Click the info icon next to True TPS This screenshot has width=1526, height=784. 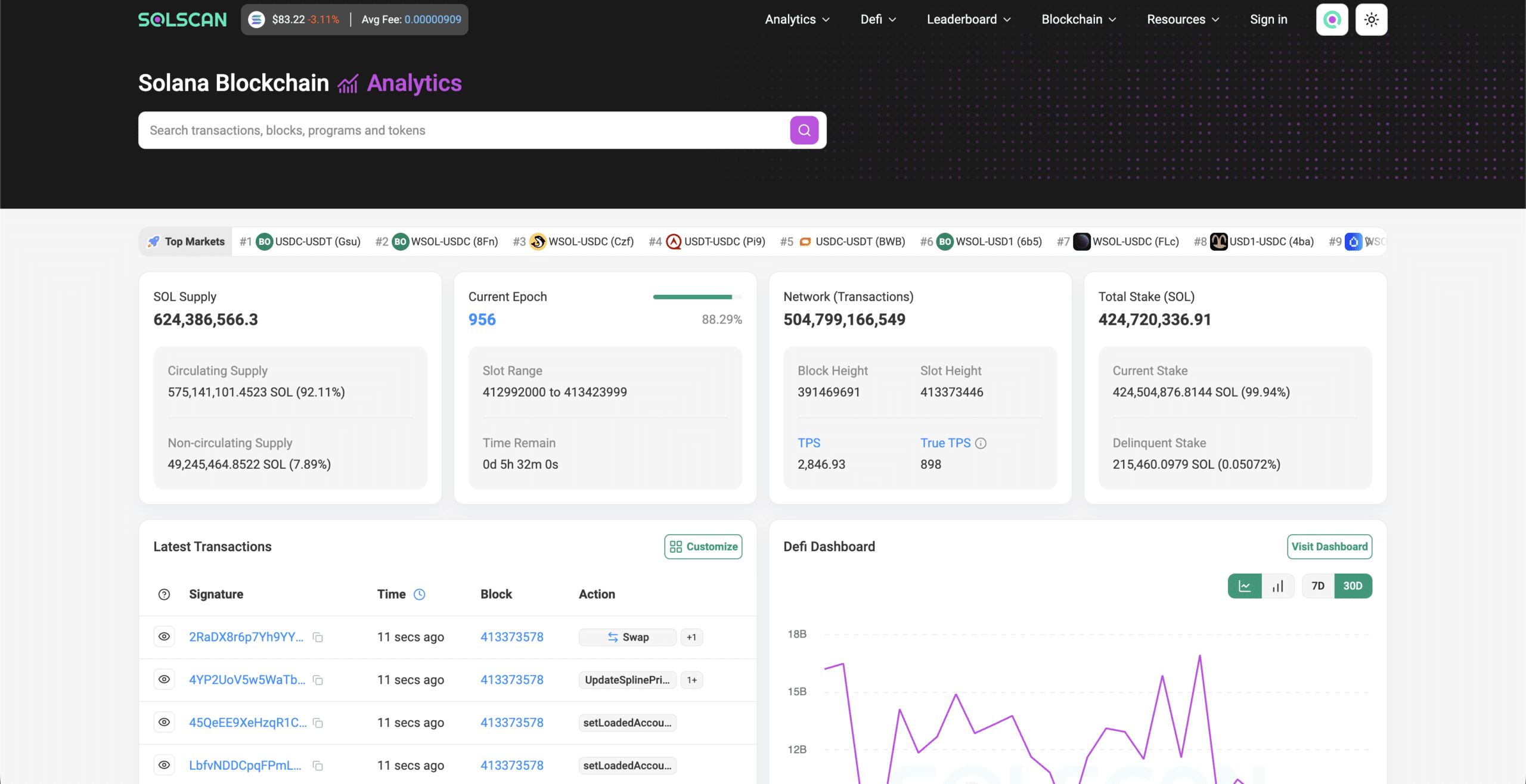pos(981,443)
